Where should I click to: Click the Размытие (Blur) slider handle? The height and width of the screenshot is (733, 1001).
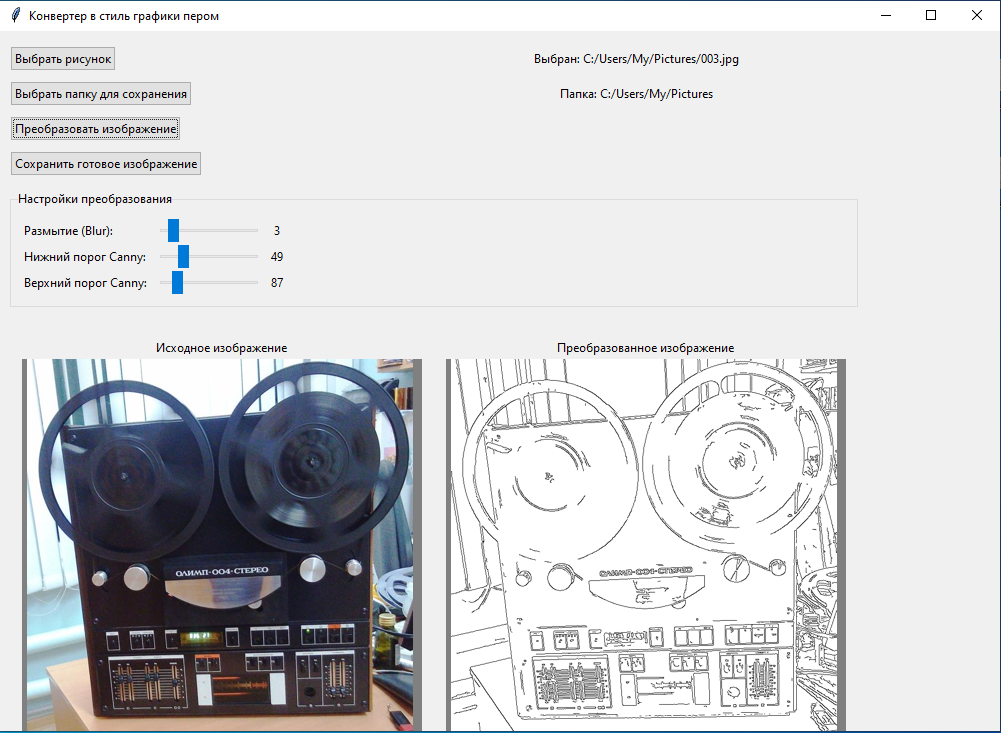pos(173,230)
